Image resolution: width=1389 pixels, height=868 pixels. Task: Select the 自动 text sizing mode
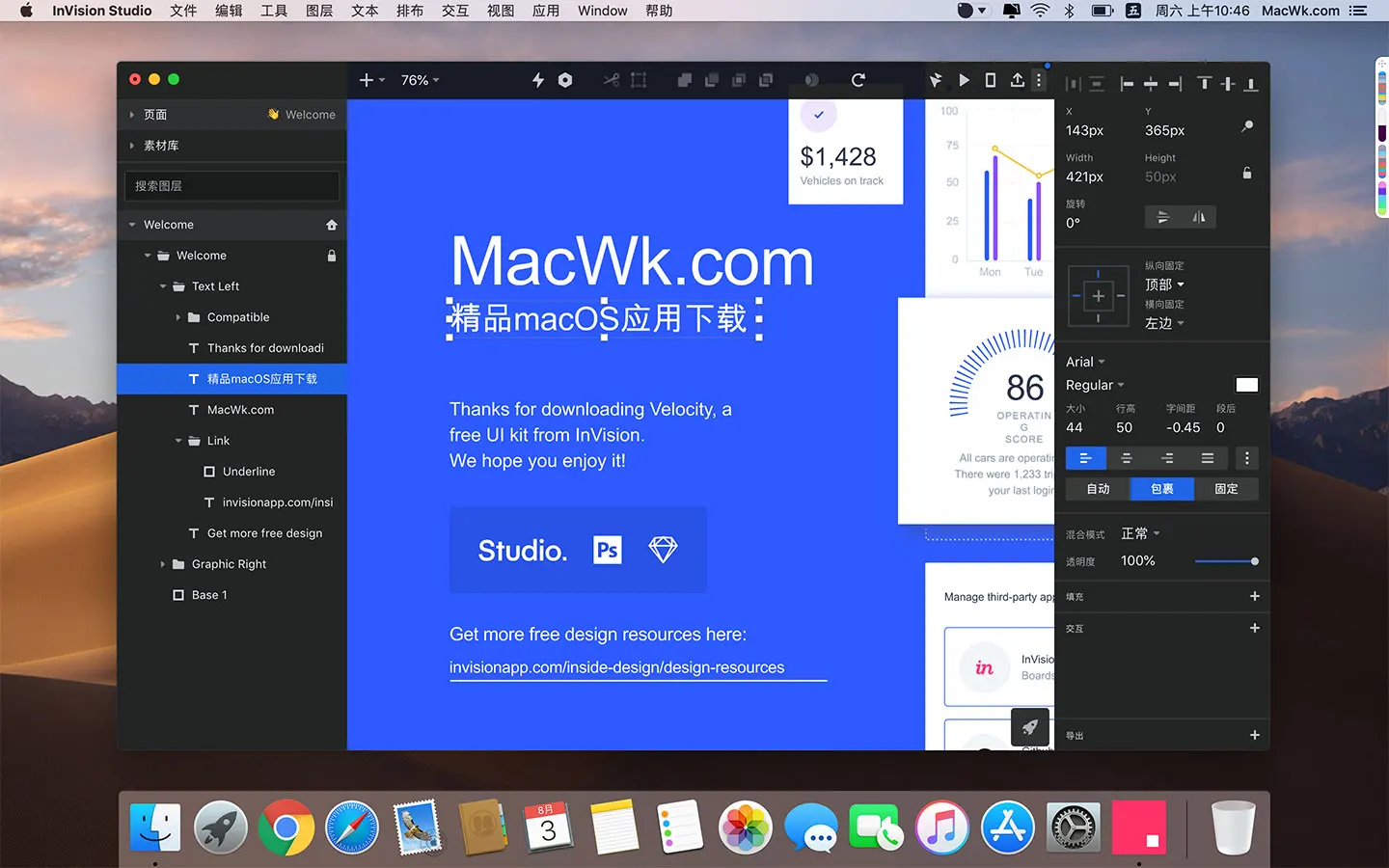click(x=1098, y=489)
